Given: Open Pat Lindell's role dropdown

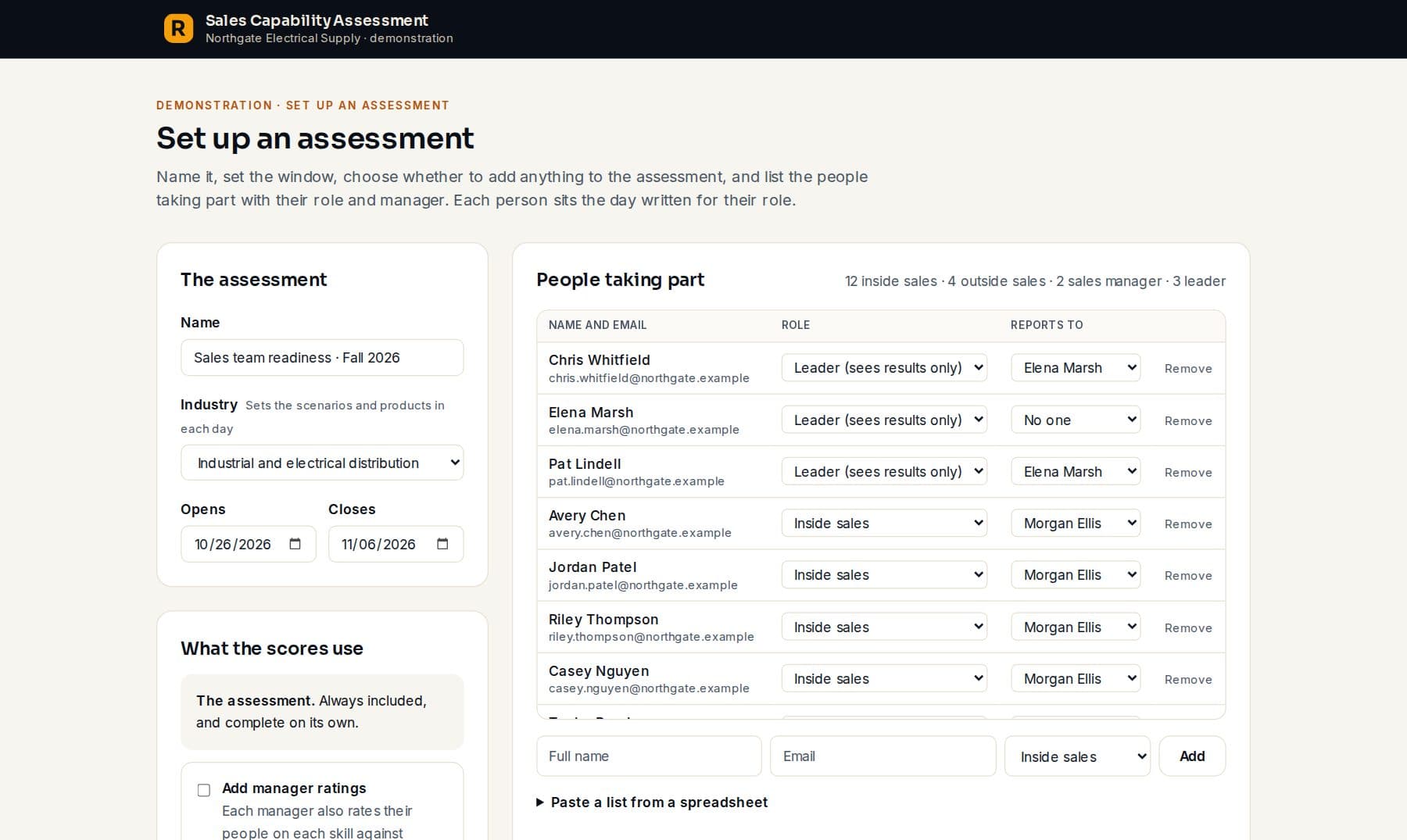Looking at the screenshot, I should [x=884, y=471].
